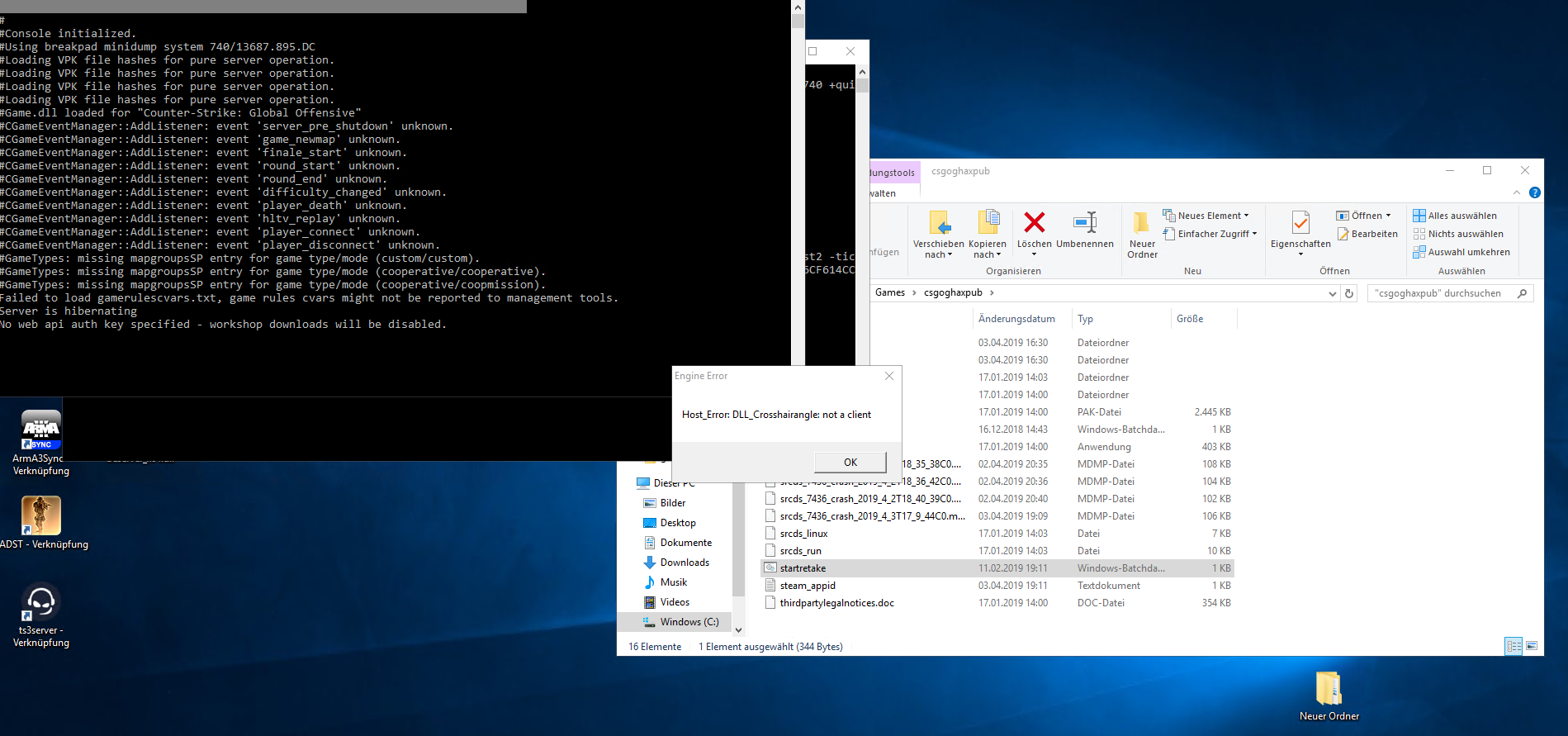Open the Neues Element dropdown
This screenshot has width=1568, height=736.
coord(1206,216)
